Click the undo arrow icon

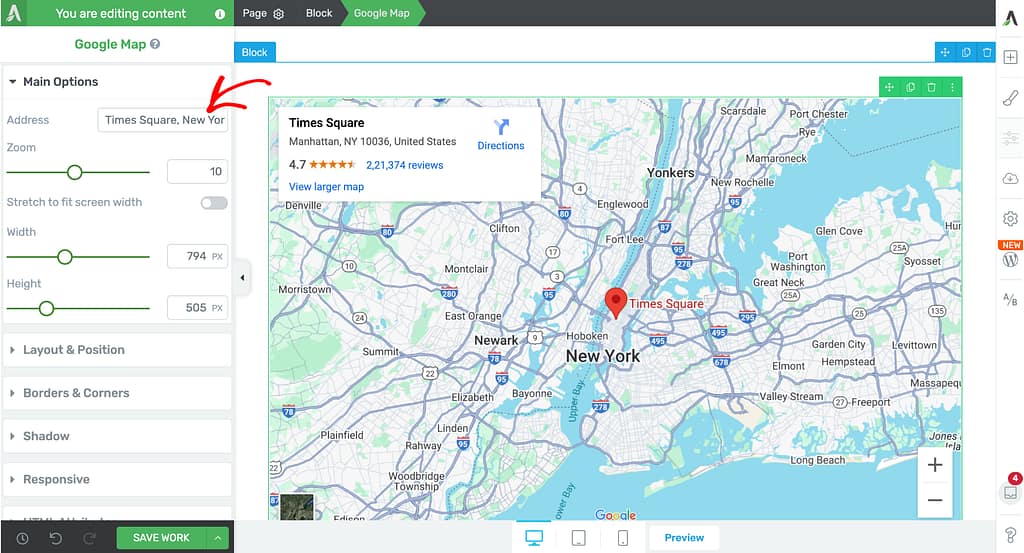pyautogui.click(x=56, y=538)
